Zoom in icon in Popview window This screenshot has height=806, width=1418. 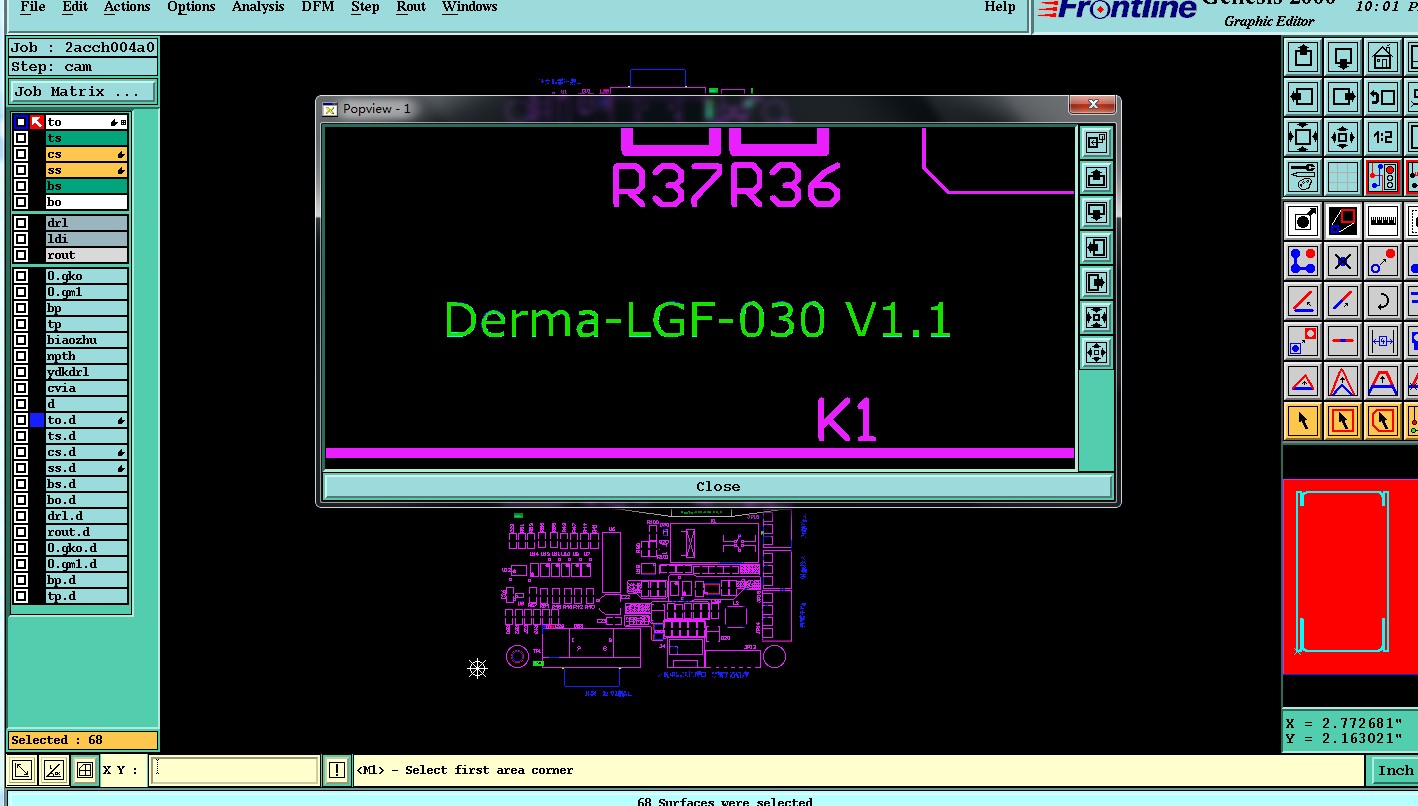(x=1096, y=318)
